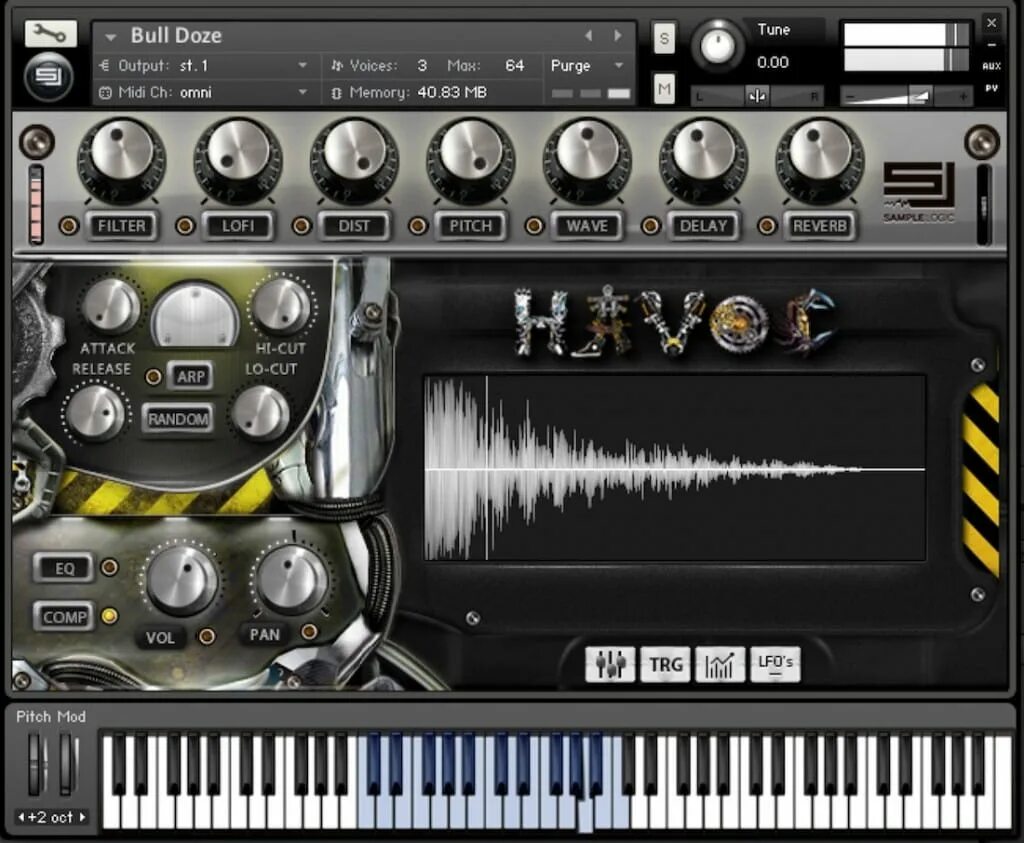Click the AUX icon in the header
Image resolution: width=1024 pixels, height=843 pixels.
[x=991, y=65]
